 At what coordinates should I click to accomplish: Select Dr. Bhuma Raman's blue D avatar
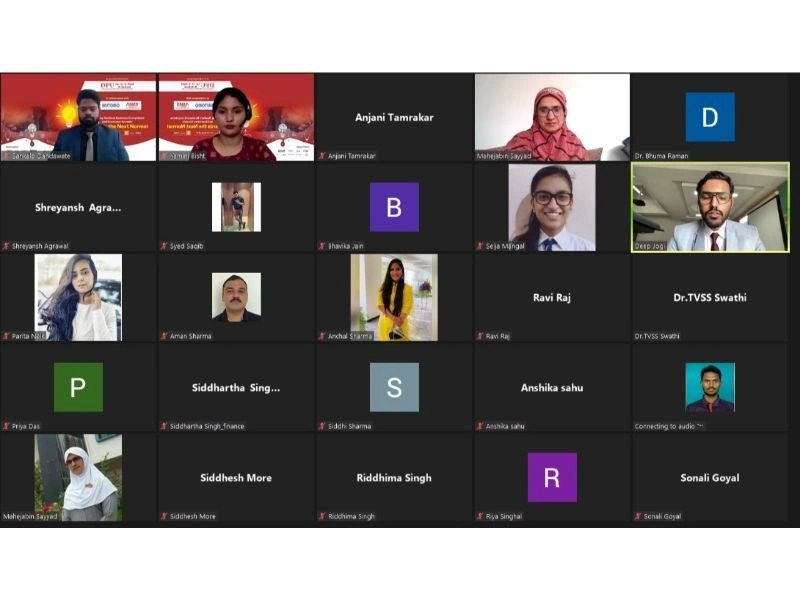pyautogui.click(x=710, y=117)
